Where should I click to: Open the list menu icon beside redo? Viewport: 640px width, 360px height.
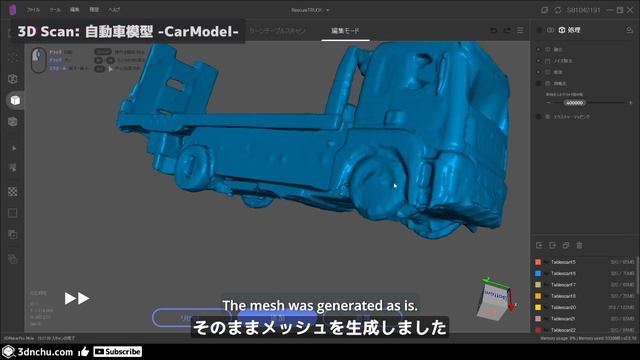[520, 31]
